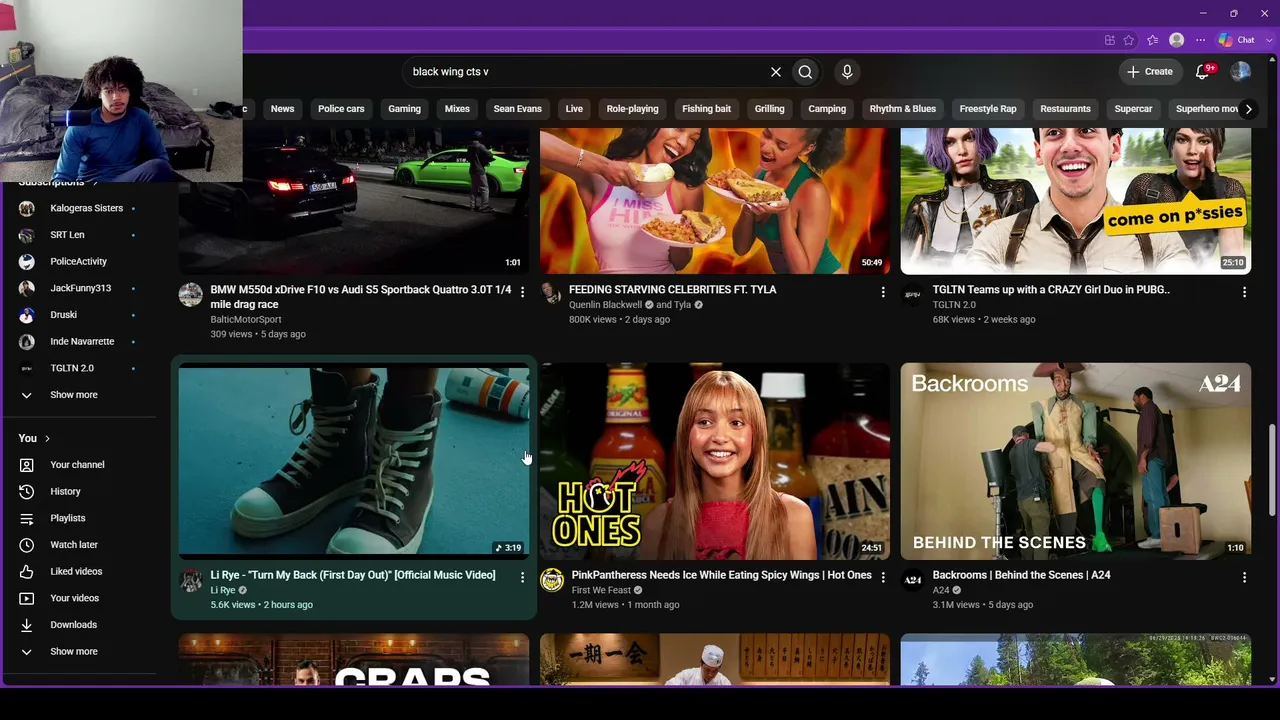
Task: Open the YouTube account avatar menu
Action: point(1240,71)
